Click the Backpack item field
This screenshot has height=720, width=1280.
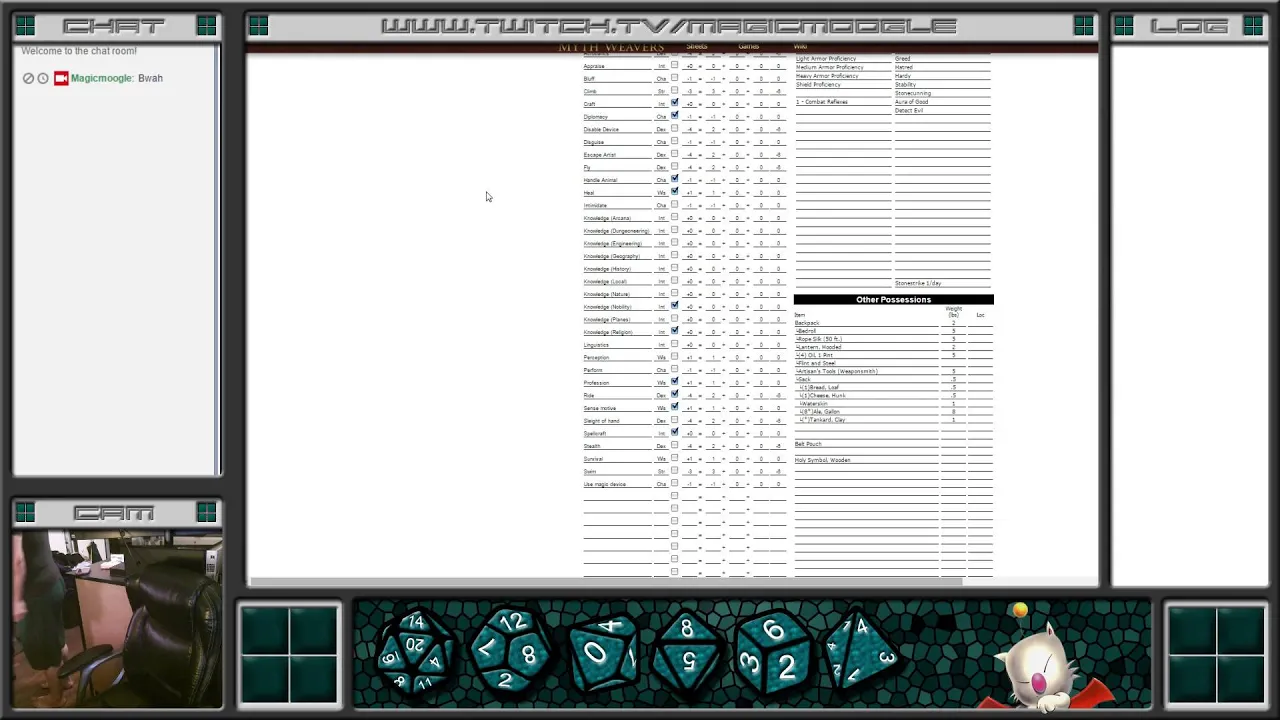(x=866, y=323)
